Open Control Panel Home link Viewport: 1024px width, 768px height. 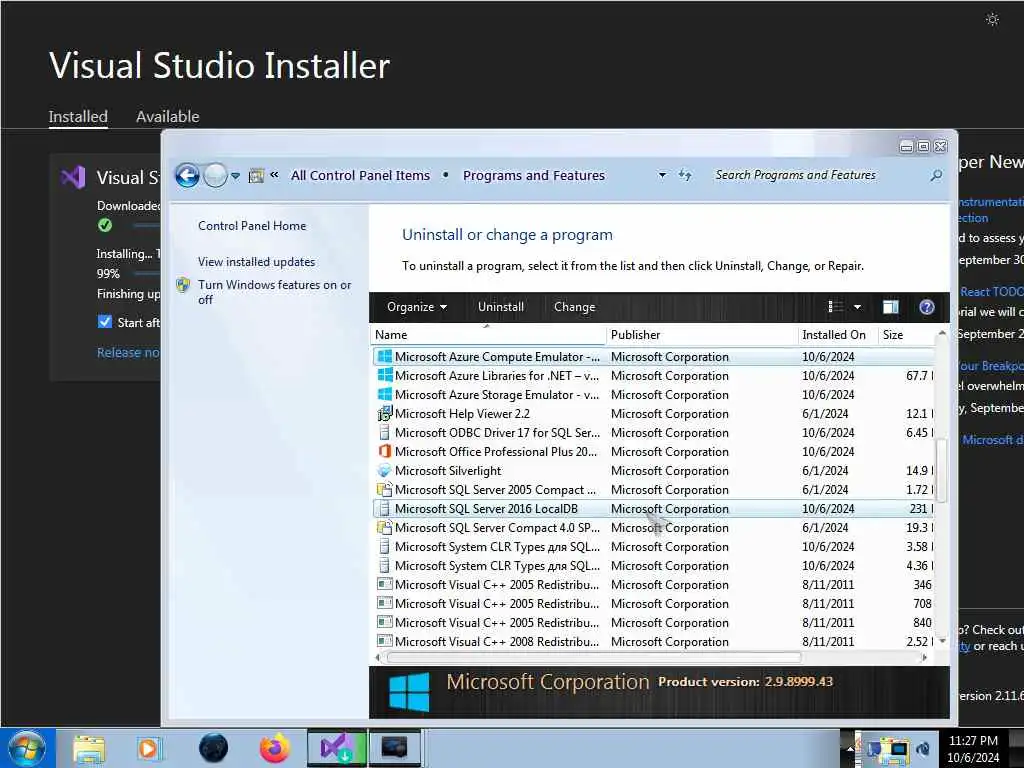(252, 225)
